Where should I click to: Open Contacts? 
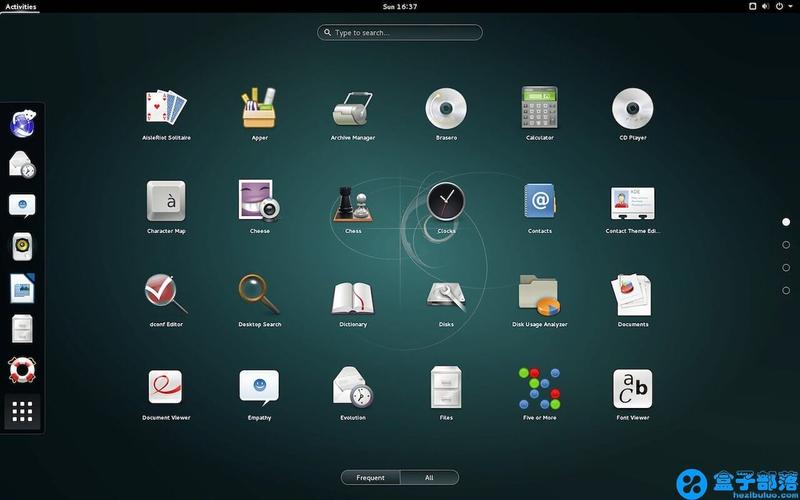pos(540,207)
